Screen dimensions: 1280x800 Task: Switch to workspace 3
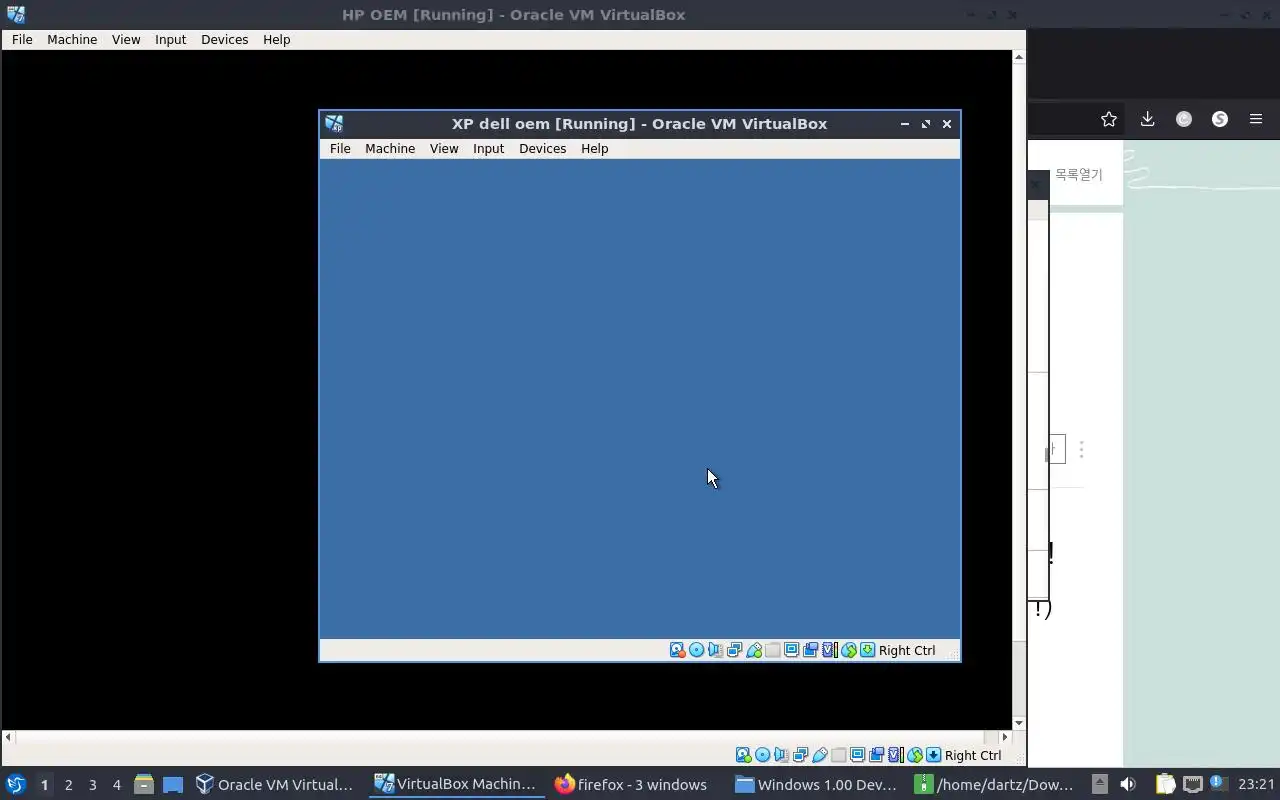[92, 785]
